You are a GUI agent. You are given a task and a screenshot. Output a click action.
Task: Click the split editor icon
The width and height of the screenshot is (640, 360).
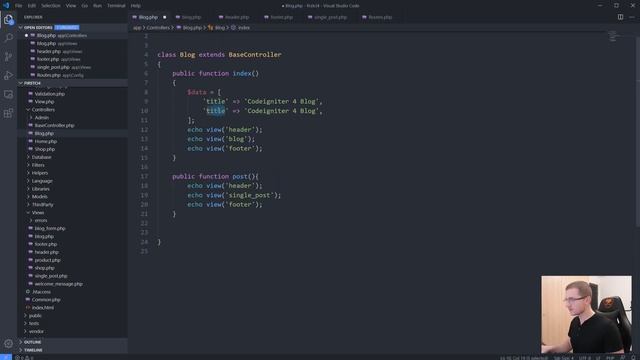pos(620,17)
